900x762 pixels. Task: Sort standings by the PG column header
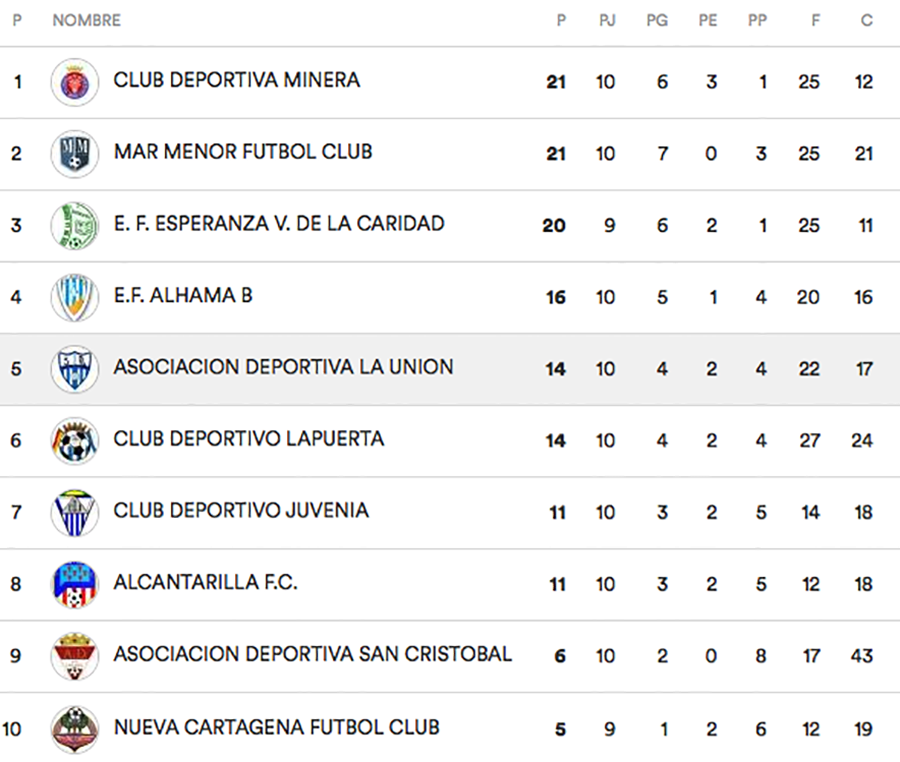coord(657,21)
